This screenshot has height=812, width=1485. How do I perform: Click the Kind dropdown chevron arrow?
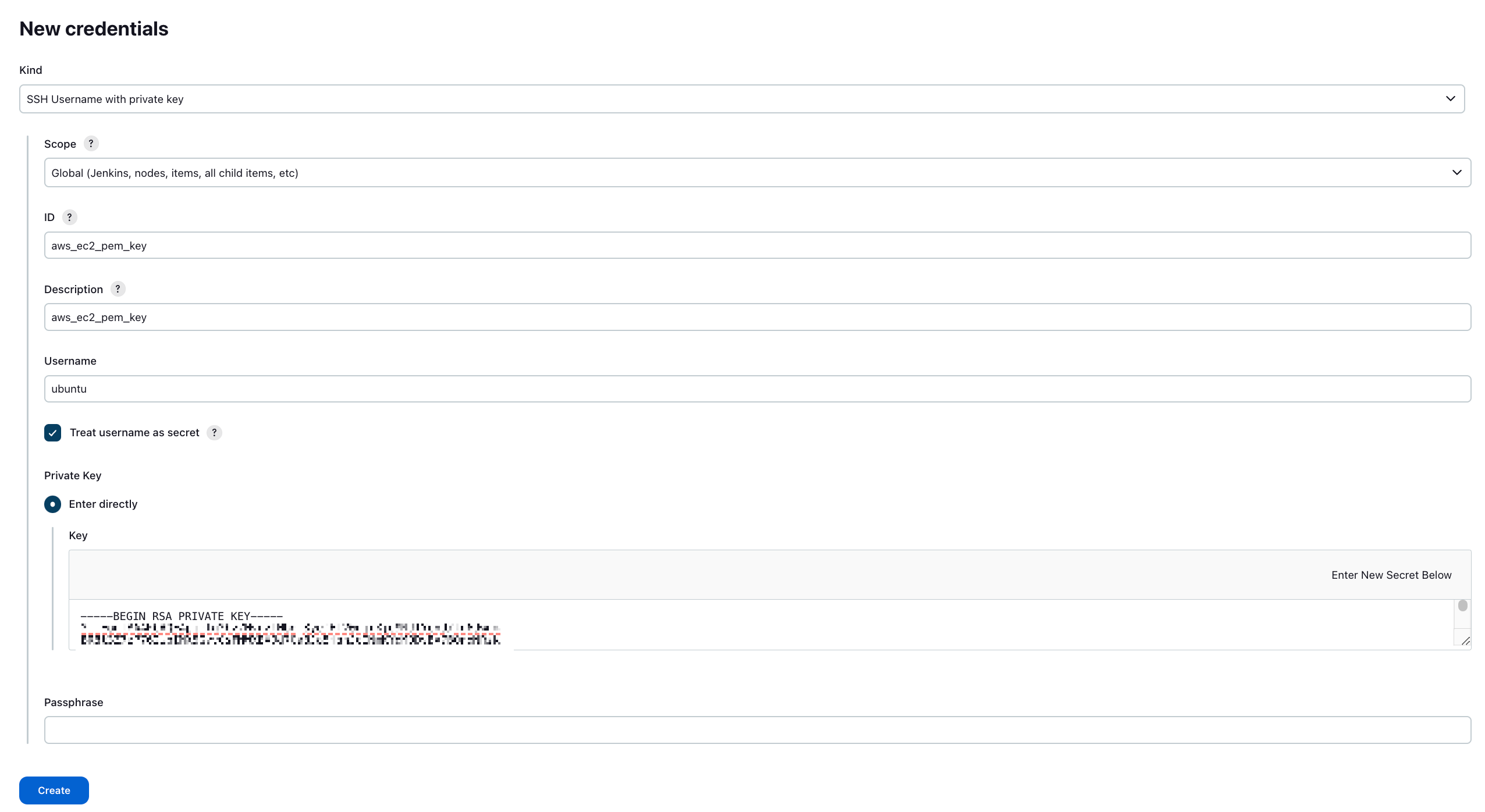click(1450, 99)
